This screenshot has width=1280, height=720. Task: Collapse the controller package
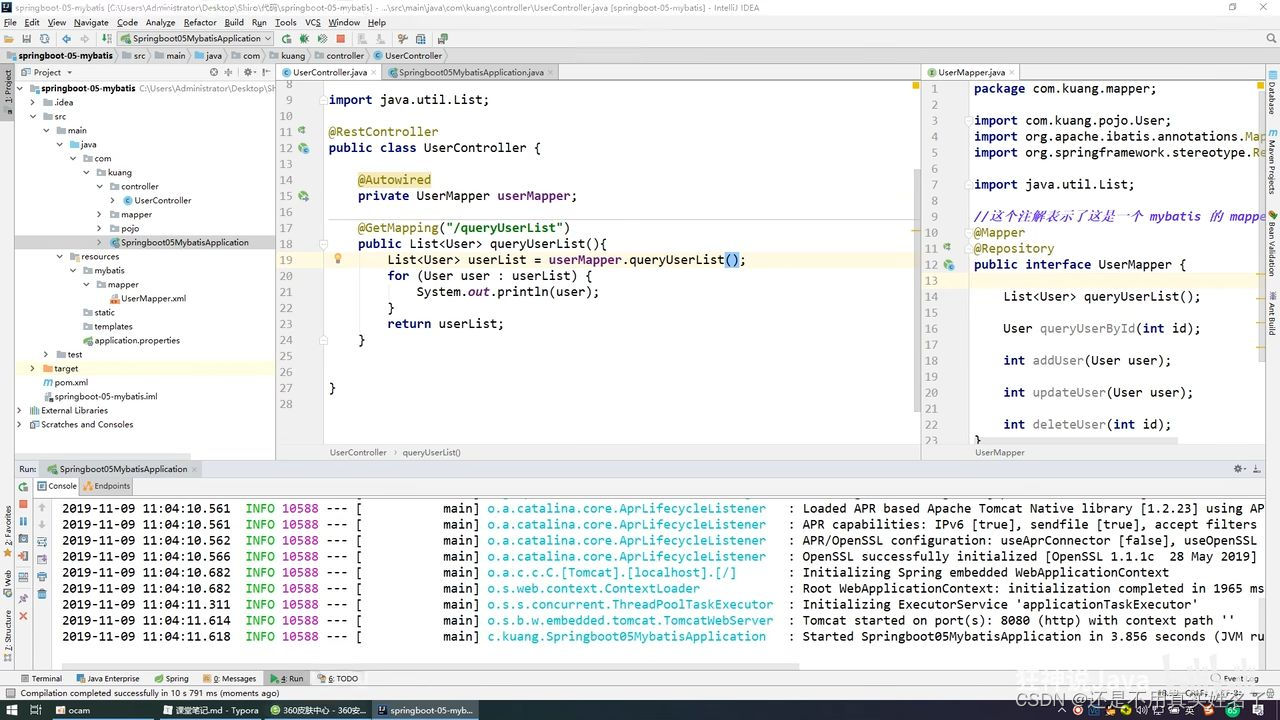pyautogui.click(x=100, y=186)
